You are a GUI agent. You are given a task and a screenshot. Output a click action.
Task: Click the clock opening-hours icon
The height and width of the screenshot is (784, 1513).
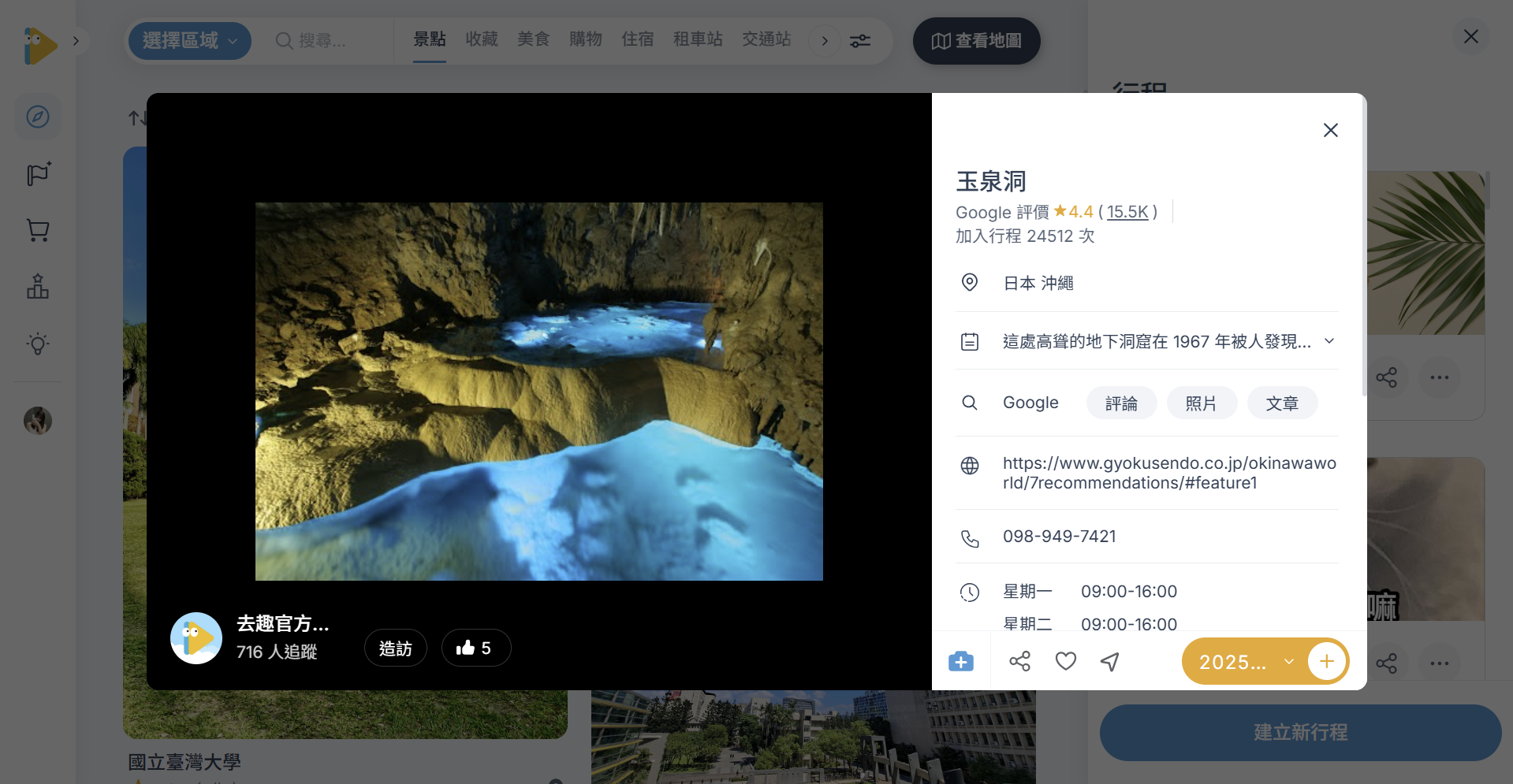[x=970, y=593]
